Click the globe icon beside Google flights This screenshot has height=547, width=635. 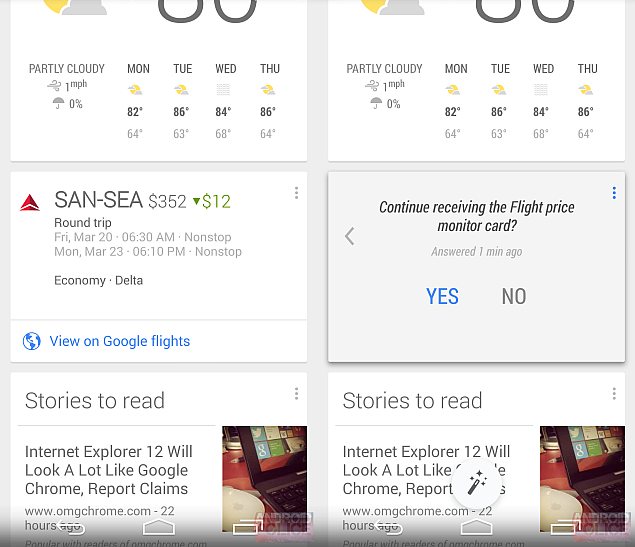point(32,341)
